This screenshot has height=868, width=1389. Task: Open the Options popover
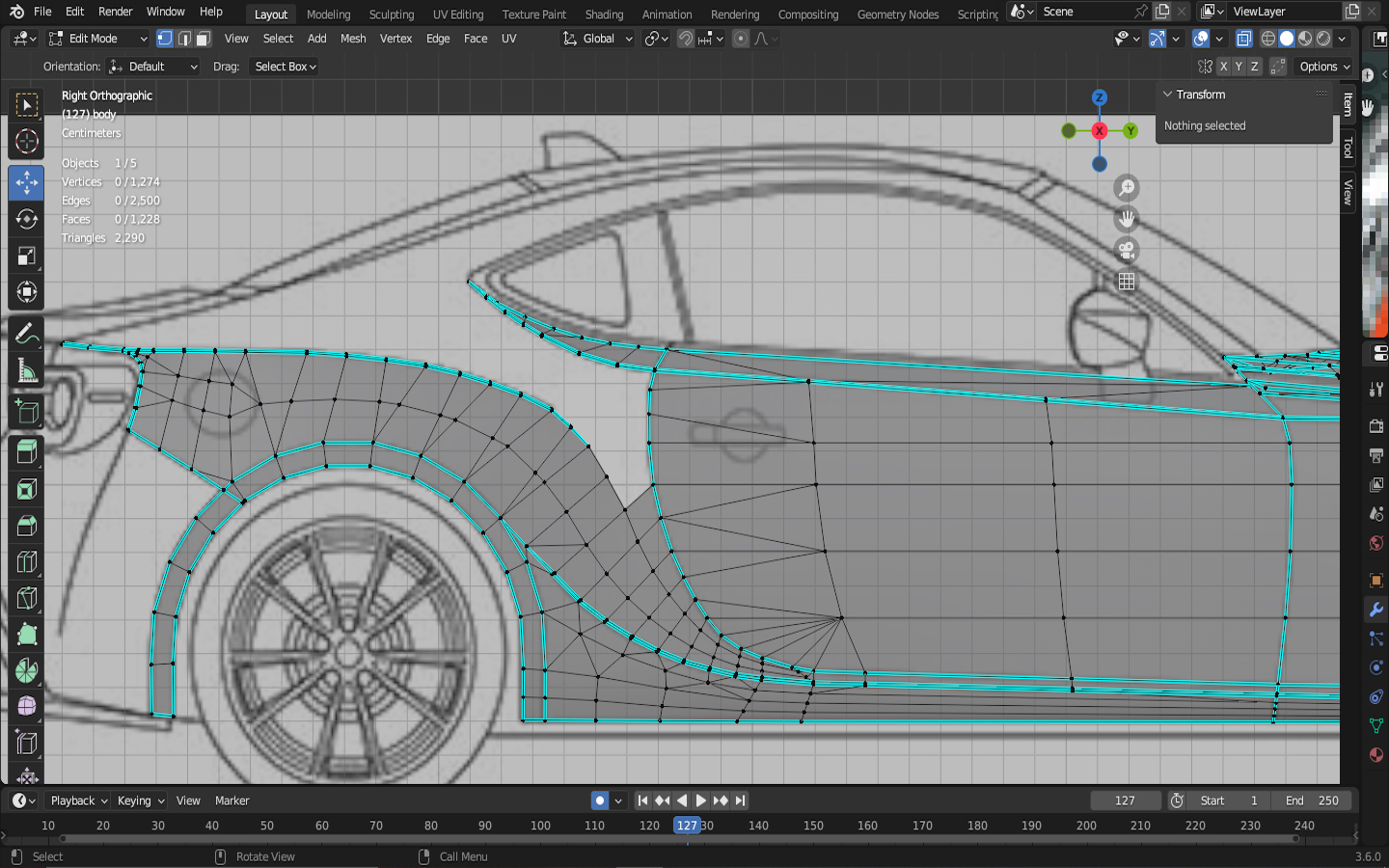(1324, 67)
